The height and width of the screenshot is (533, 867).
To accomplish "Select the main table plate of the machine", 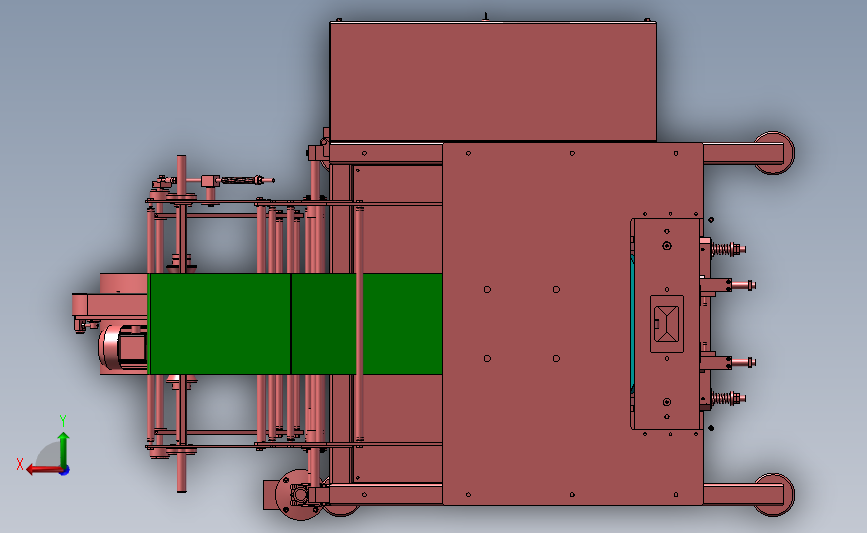I will click(x=572, y=323).
